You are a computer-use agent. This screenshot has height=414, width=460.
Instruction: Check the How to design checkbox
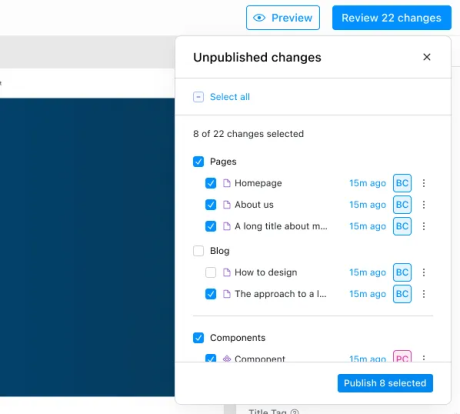pos(211,272)
